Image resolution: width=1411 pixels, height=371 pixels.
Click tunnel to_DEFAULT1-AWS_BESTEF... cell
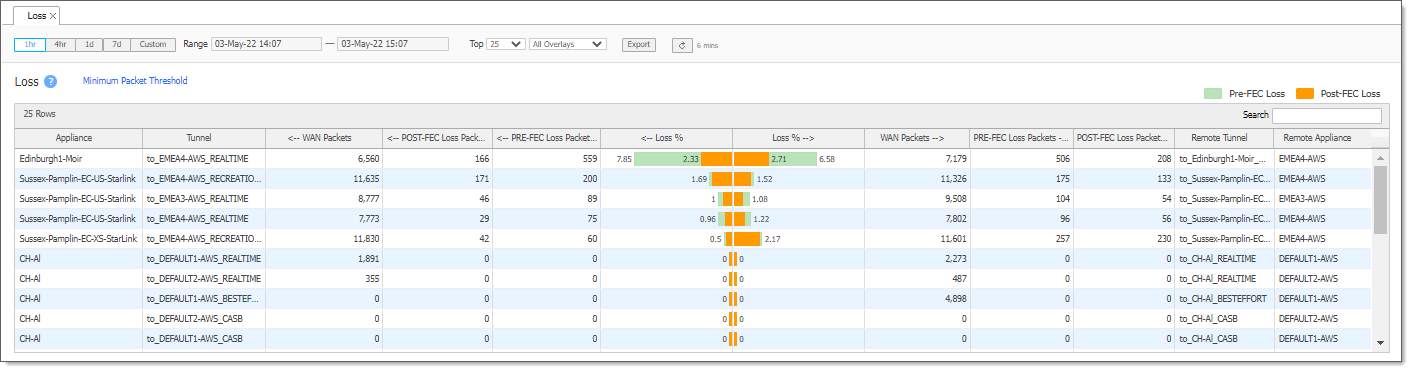[x=204, y=299]
